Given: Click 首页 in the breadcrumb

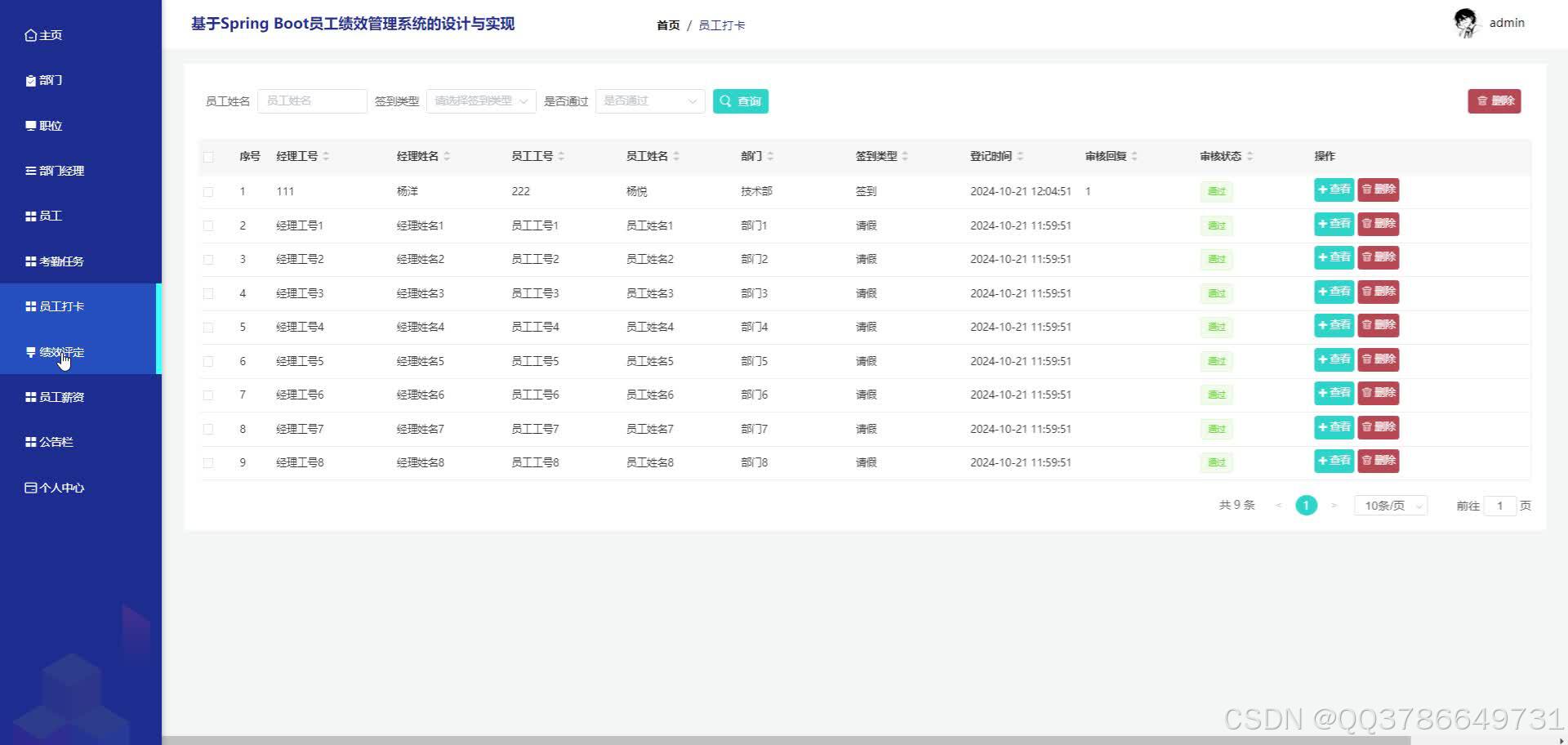Looking at the screenshot, I should (667, 25).
